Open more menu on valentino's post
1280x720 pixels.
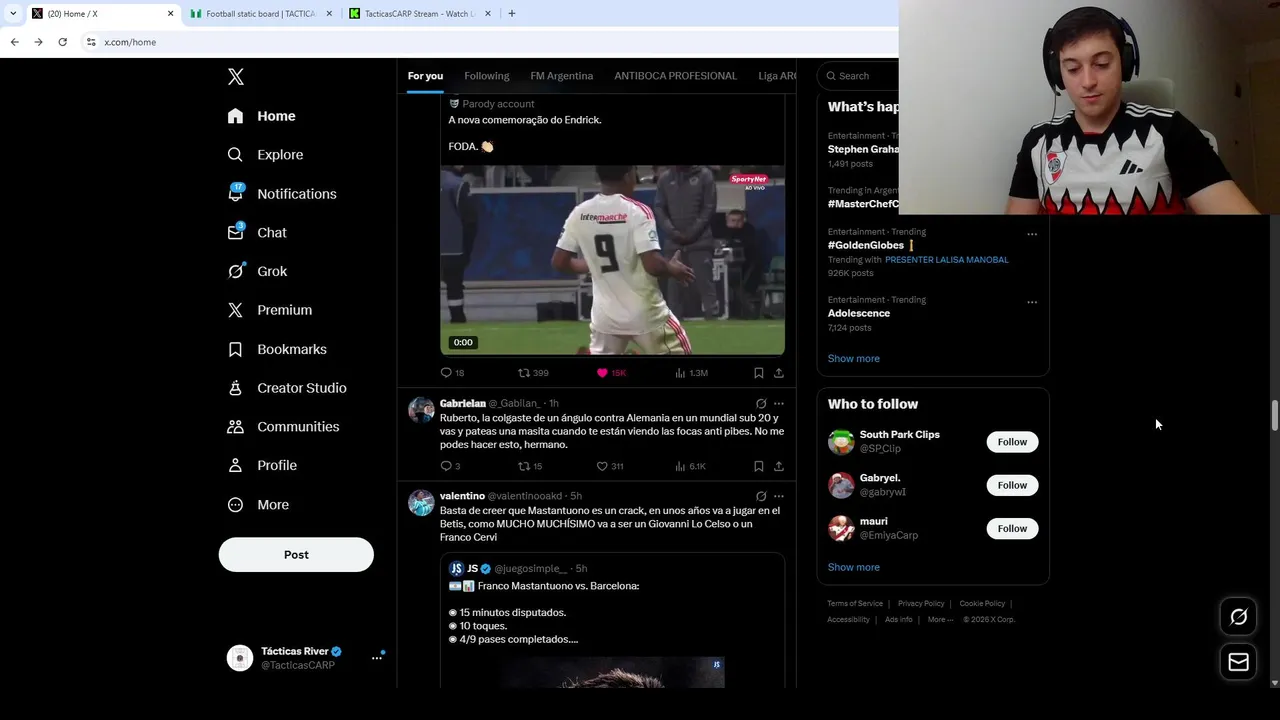(779, 496)
